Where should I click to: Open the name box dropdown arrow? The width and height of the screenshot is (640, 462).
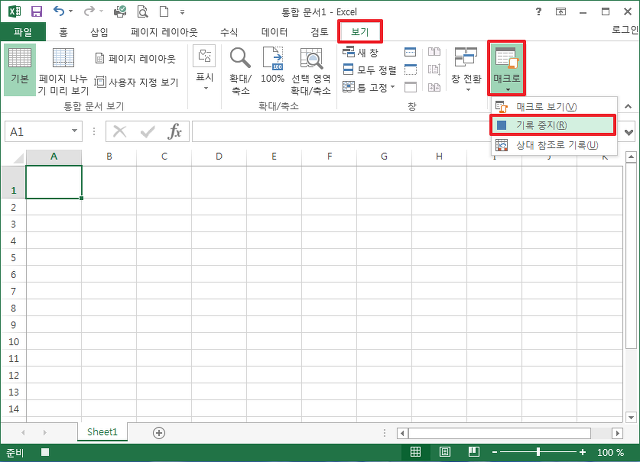click(x=74, y=131)
